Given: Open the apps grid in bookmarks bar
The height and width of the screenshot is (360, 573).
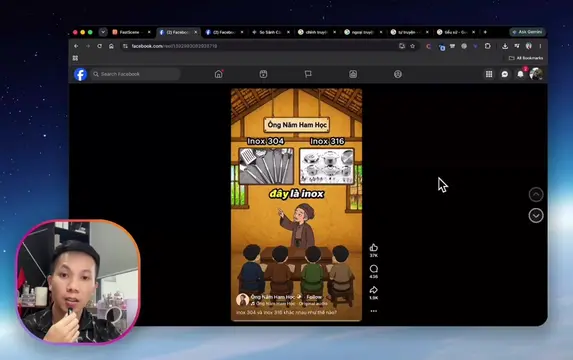Looking at the screenshot, I should [x=75, y=58].
